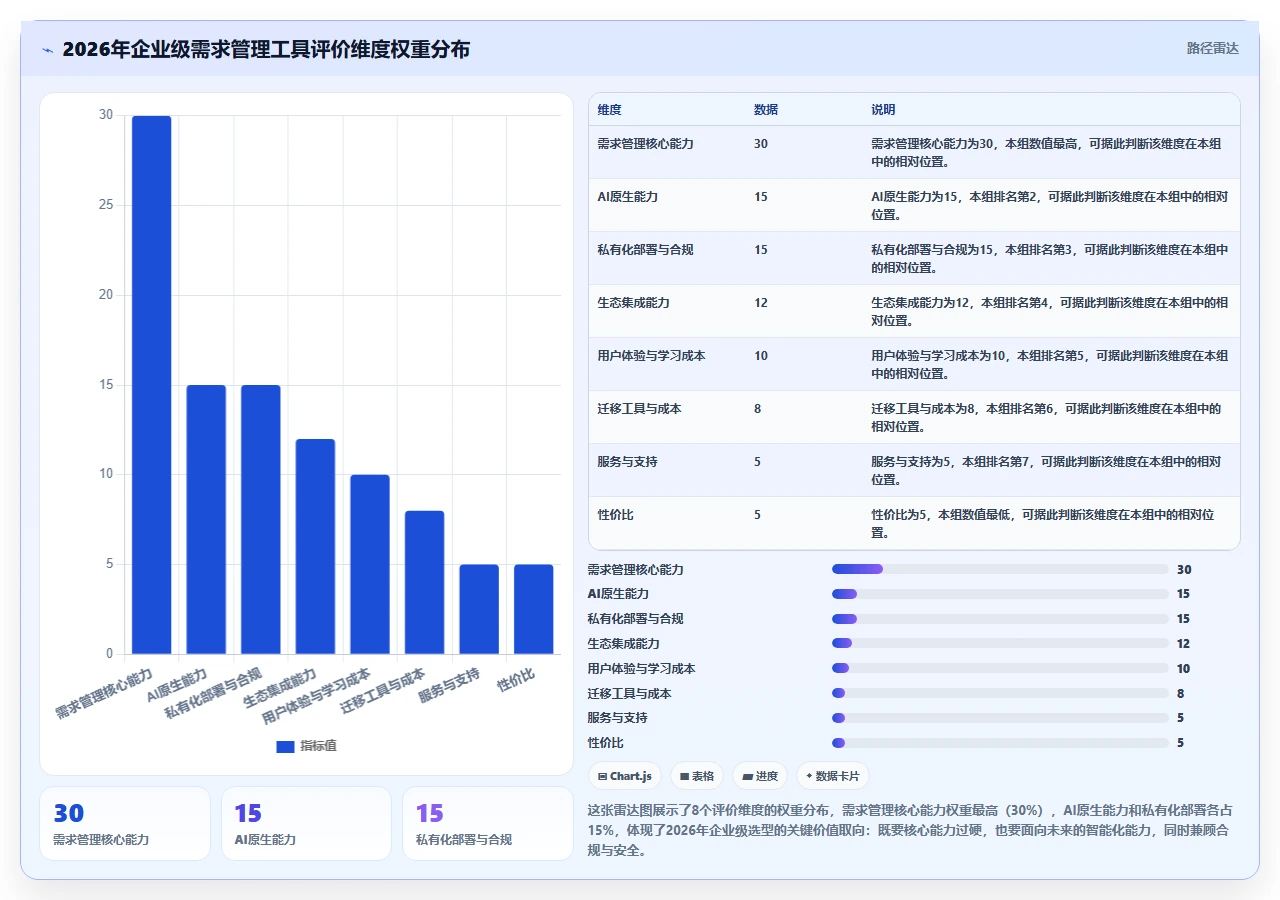Open the 15 AI原生能力 data card

tap(306, 823)
